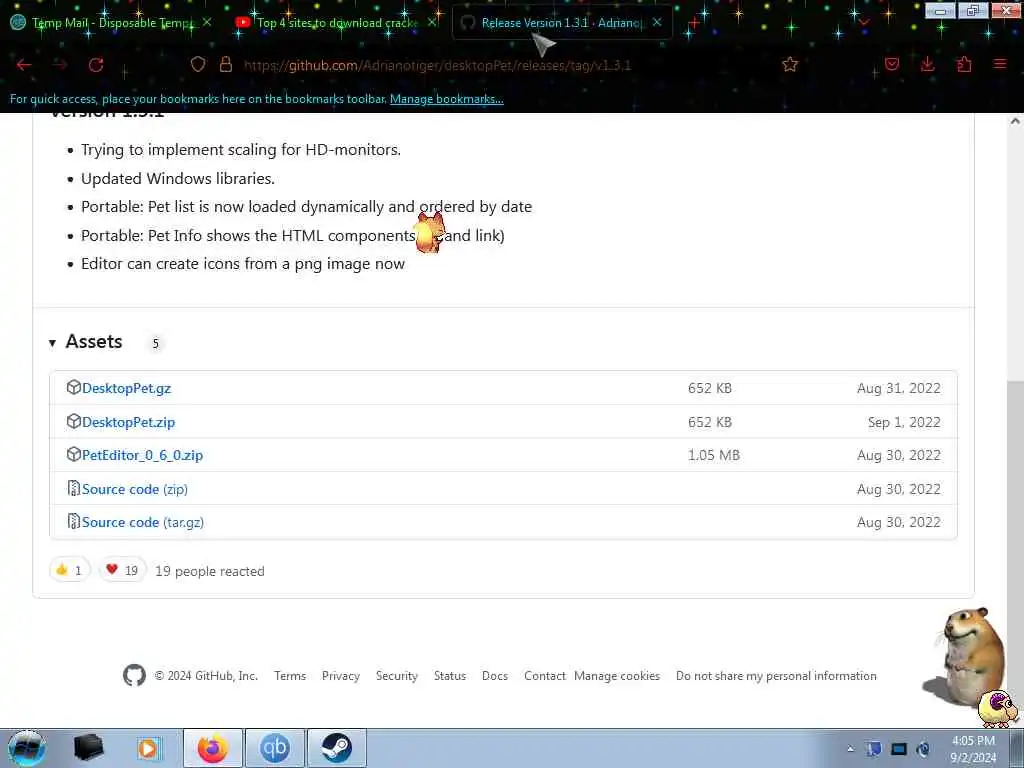Open a new tab with plus button
This screenshot has height=768, width=1024.
pyautogui.click(x=694, y=24)
